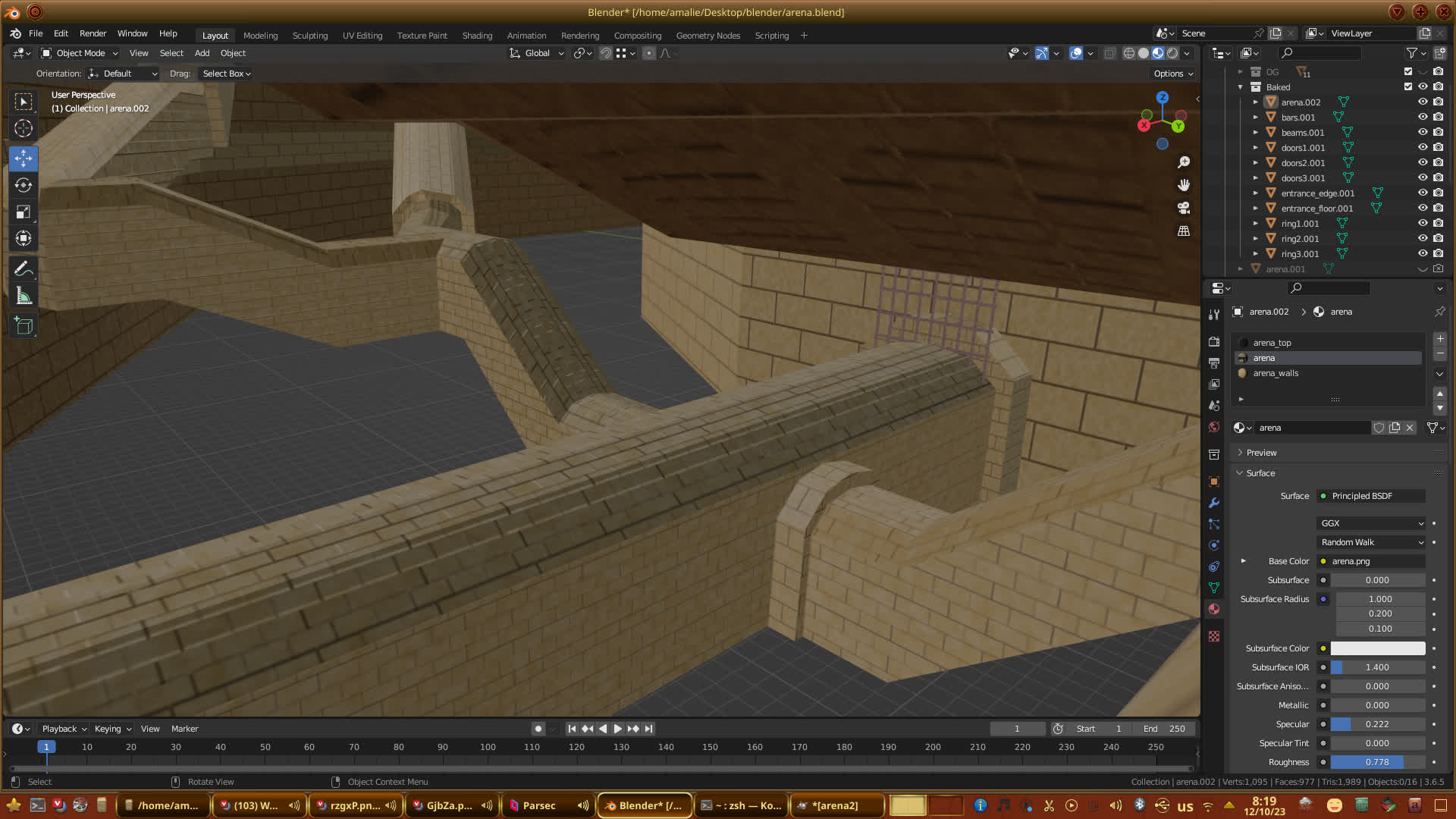Switch to the Shading workspace tab
This screenshot has width=1456, height=819.
click(x=477, y=36)
